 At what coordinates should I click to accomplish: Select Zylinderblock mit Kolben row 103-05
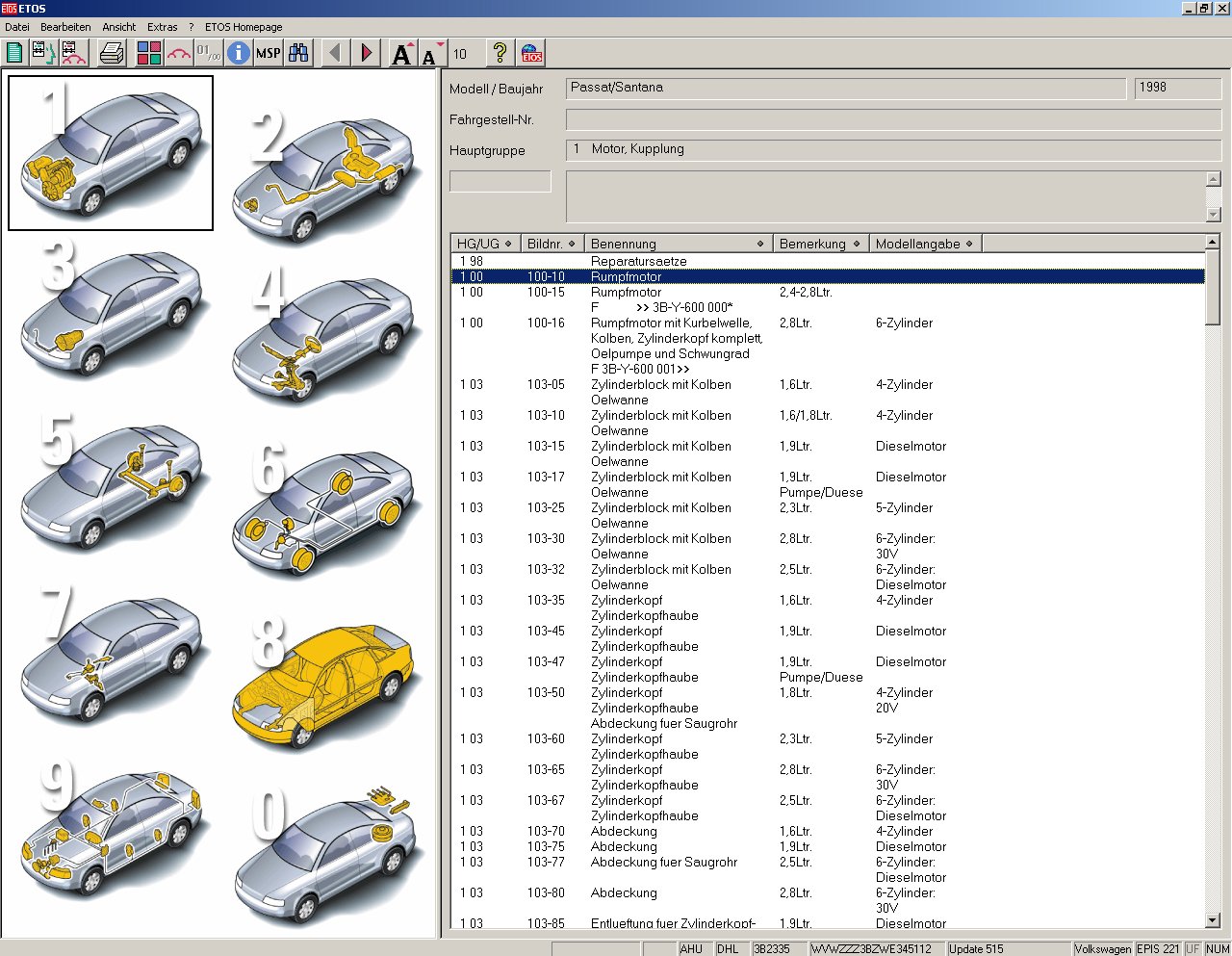click(x=828, y=392)
